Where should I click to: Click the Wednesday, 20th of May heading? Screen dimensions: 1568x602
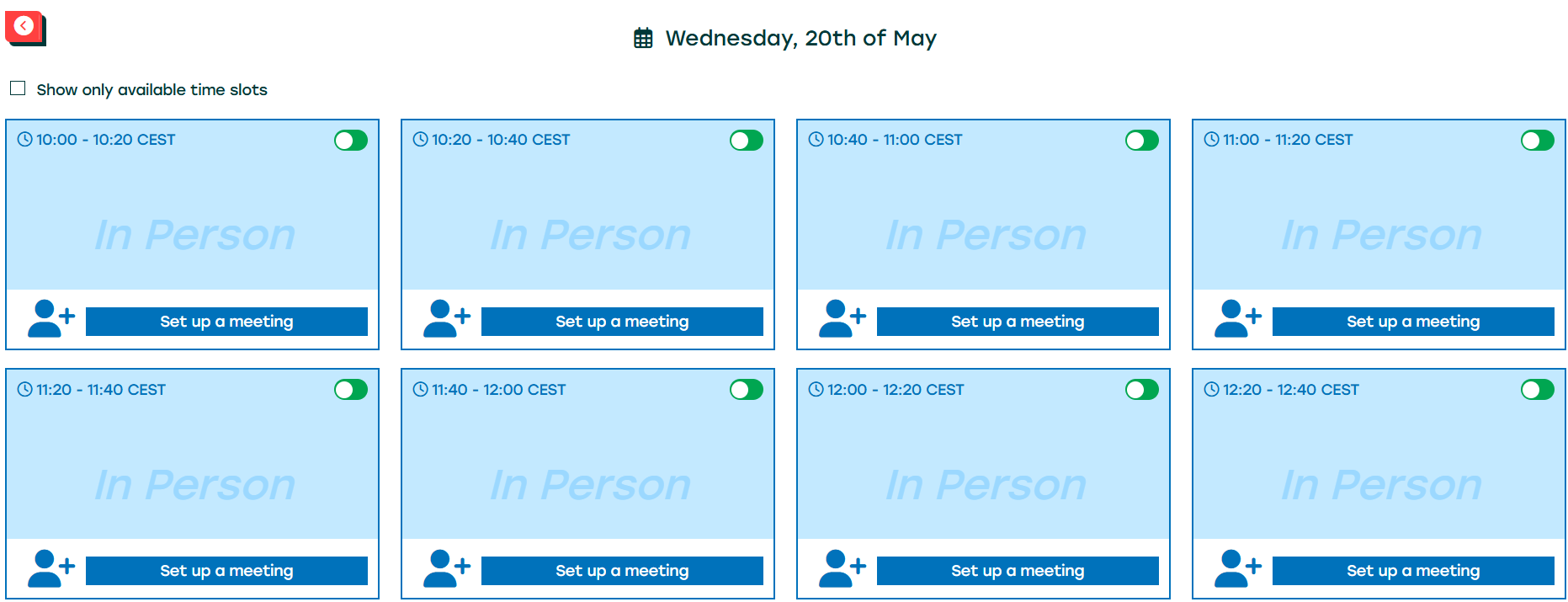pos(800,38)
